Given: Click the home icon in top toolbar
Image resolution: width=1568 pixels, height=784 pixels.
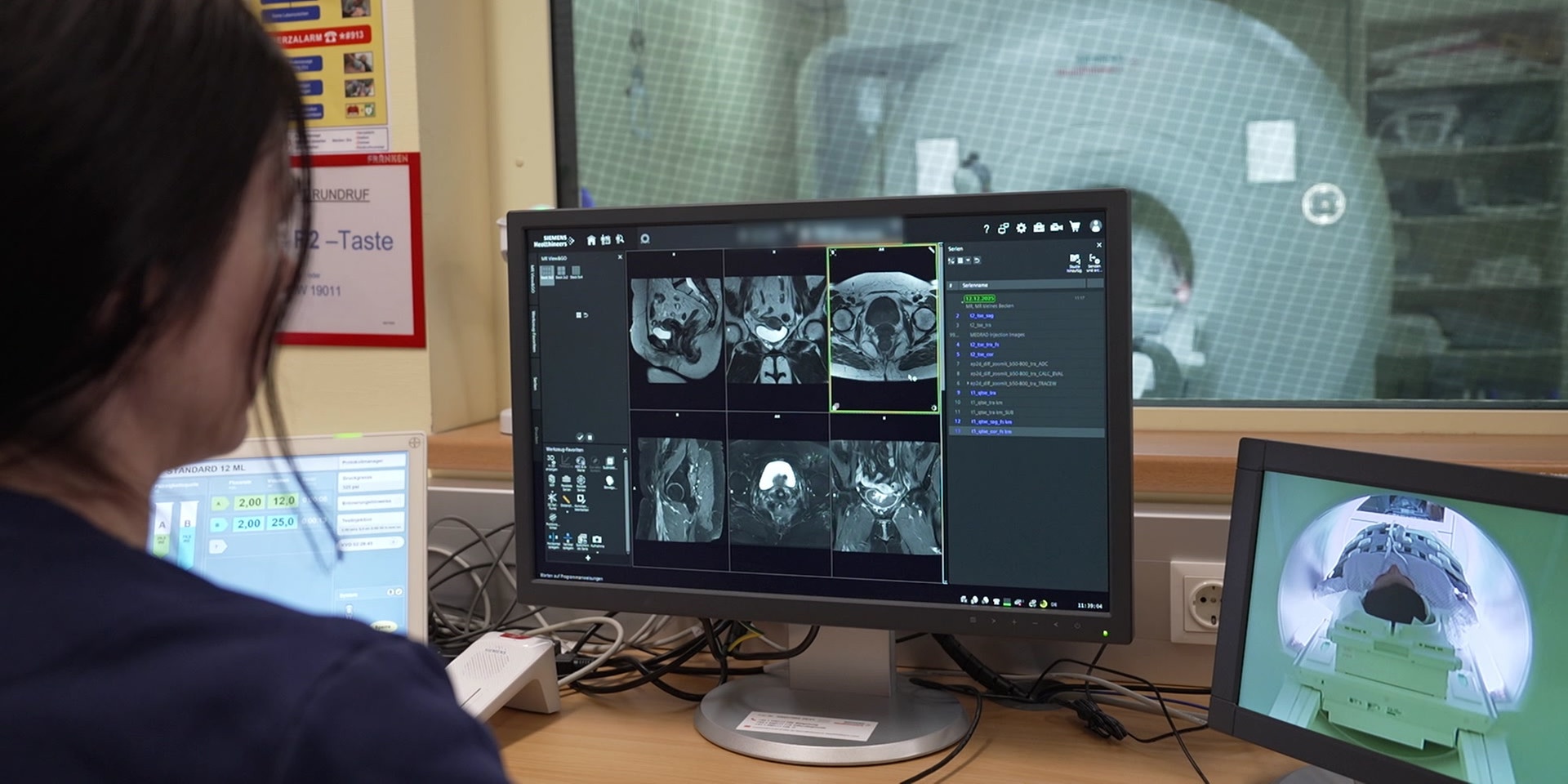Looking at the screenshot, I should click(x=591, y=240).
